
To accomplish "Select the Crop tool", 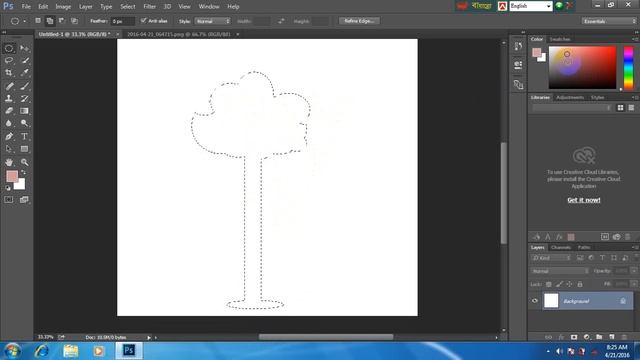I will pyautogui.click(x=9, y=73).
